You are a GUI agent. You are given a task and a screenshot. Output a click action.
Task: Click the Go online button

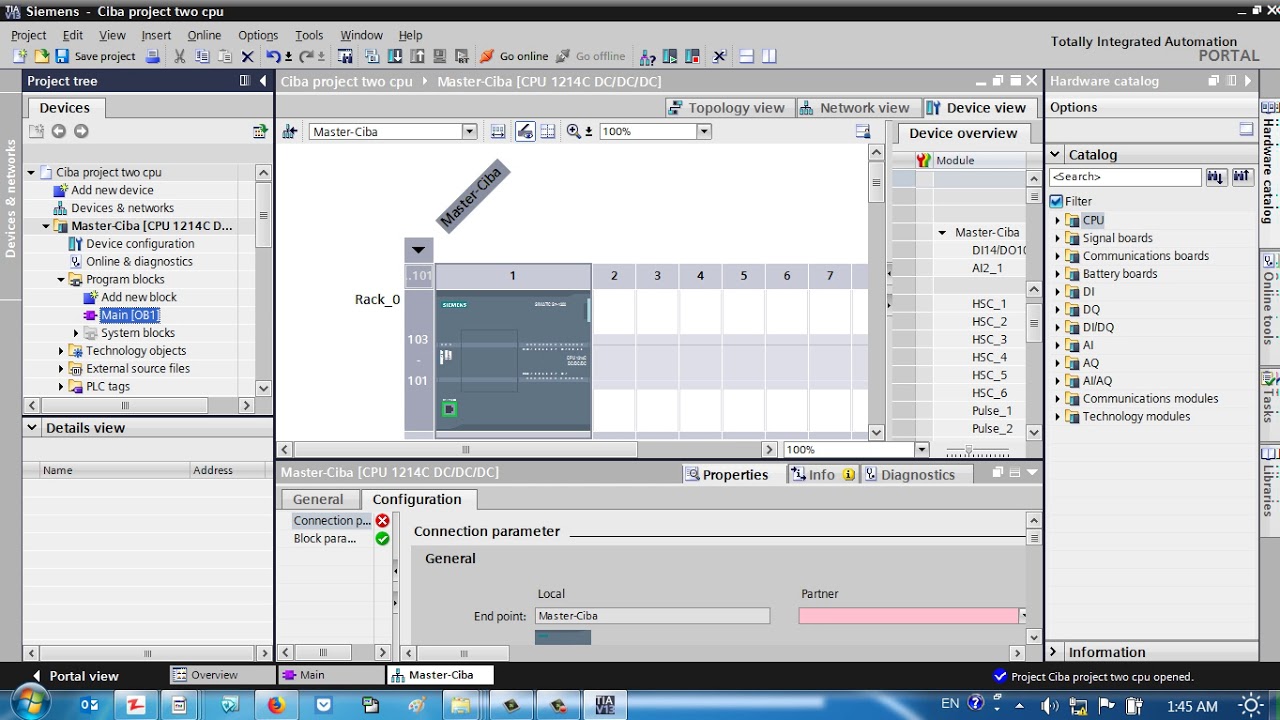514,57
